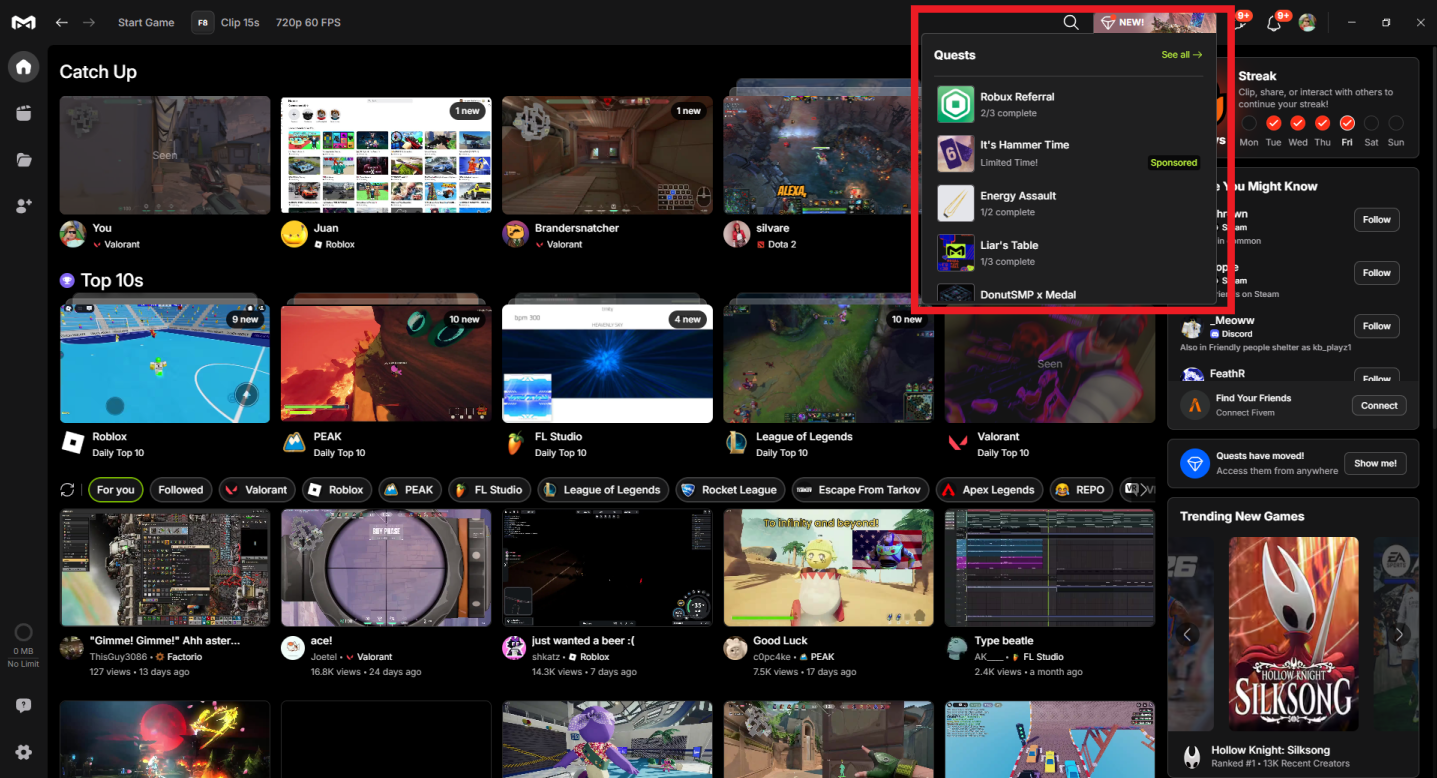1437x778 pixels.
Task: Click the Robux Referral quest icon
Action: pyautogui.click(x=955, y=104)
